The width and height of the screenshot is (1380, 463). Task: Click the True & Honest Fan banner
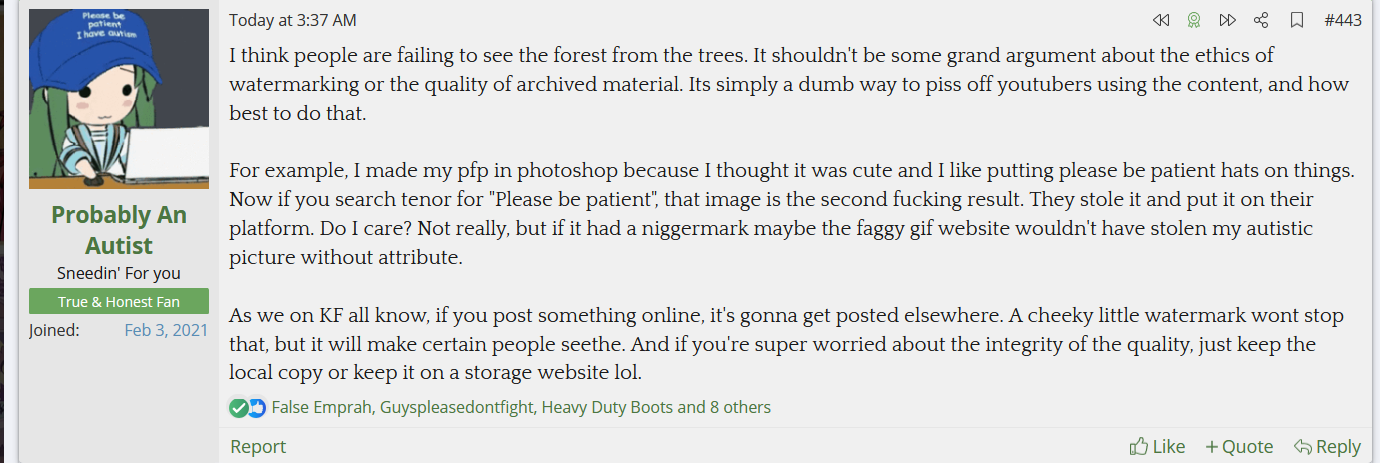(x=119, y=301)
